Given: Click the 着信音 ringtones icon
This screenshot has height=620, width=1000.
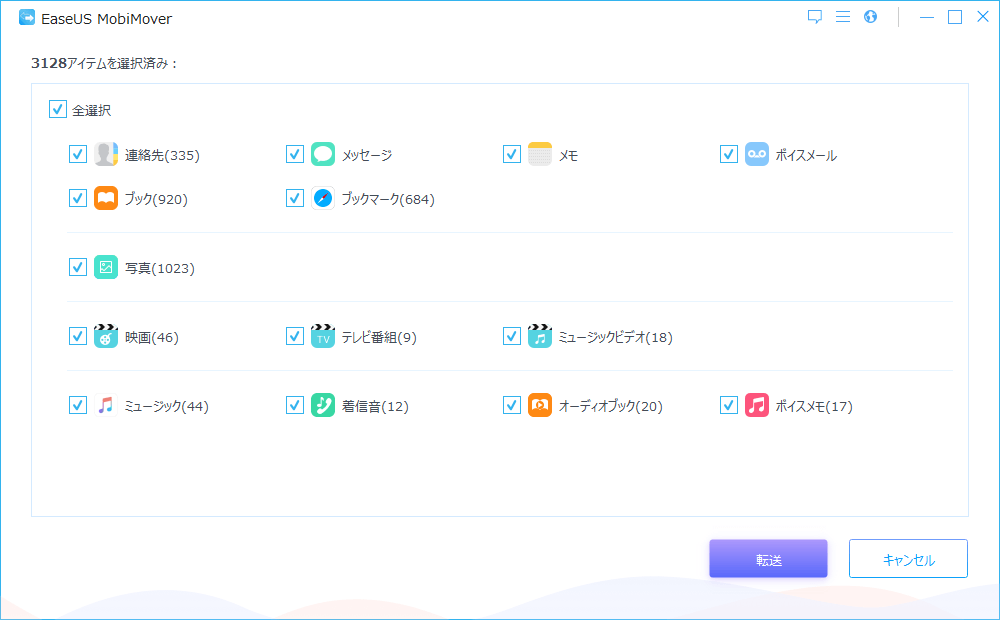Looking at the screenshot, I should point(321,405).
